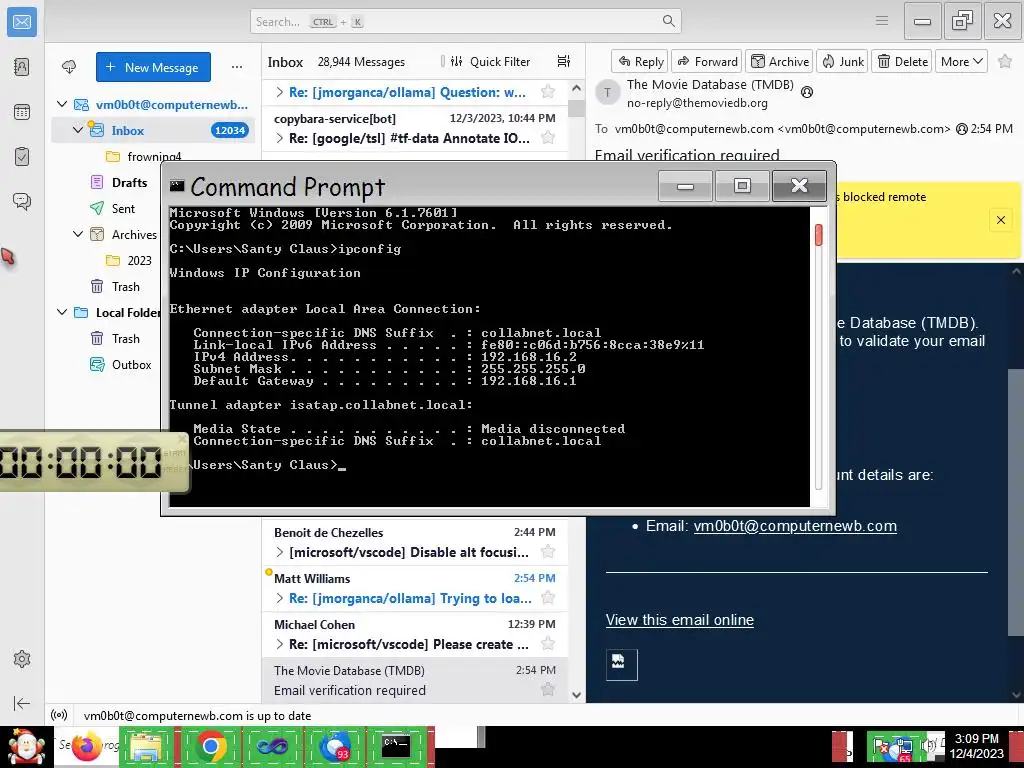
Task: Open the Calendar sidebar icon
Action: [22, 112]
